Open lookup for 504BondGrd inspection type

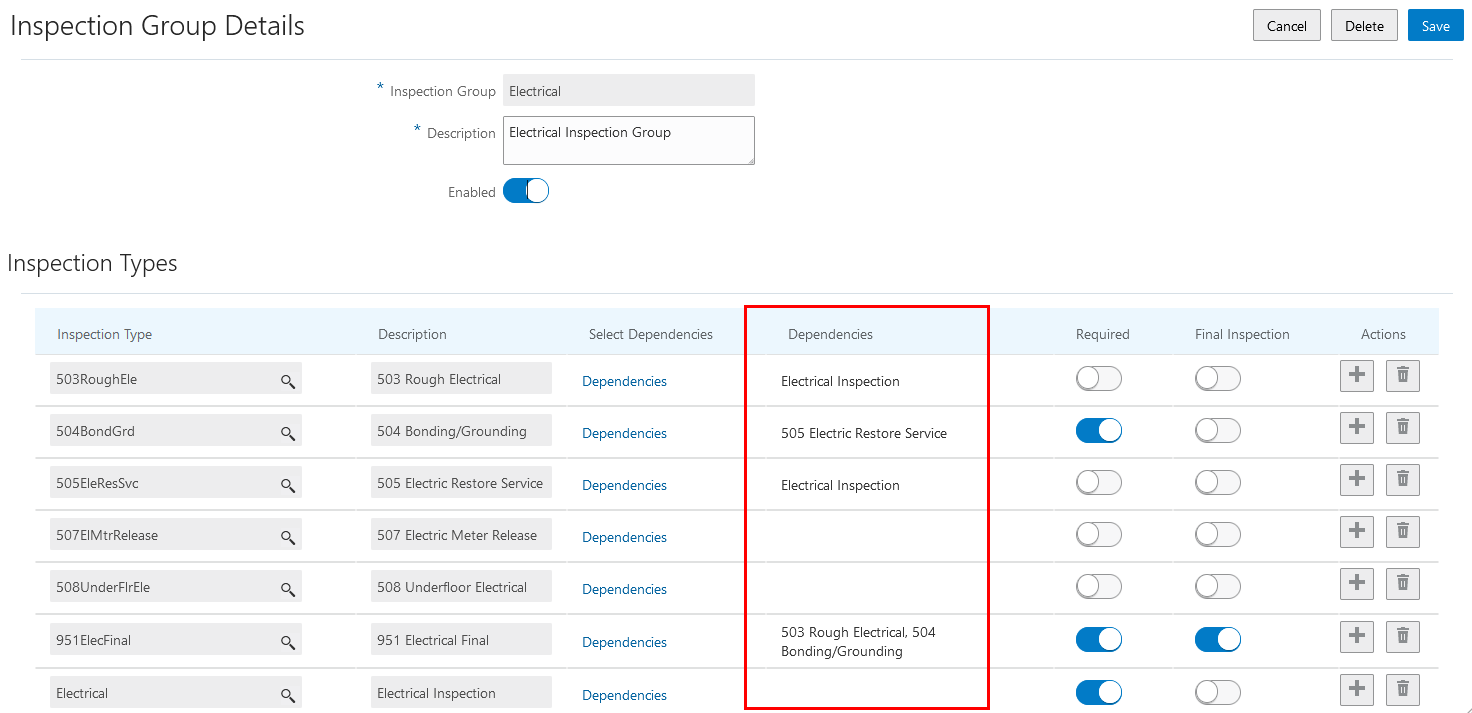point(287,433)
